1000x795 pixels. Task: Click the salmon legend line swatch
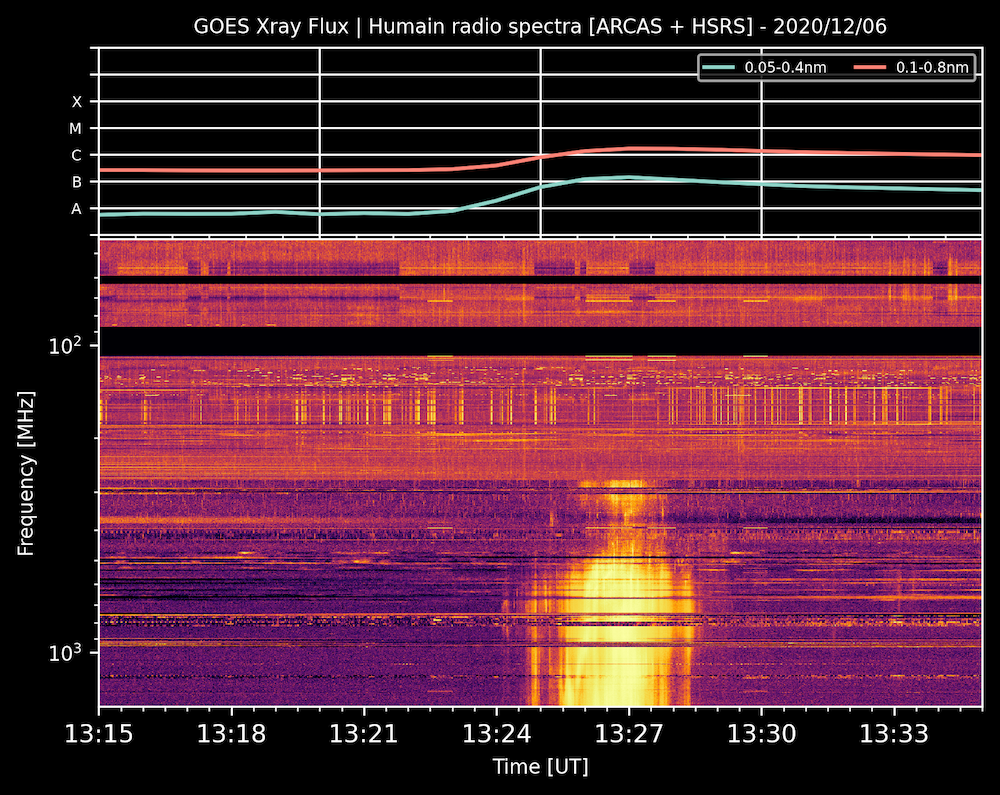(x=870, y=67)
